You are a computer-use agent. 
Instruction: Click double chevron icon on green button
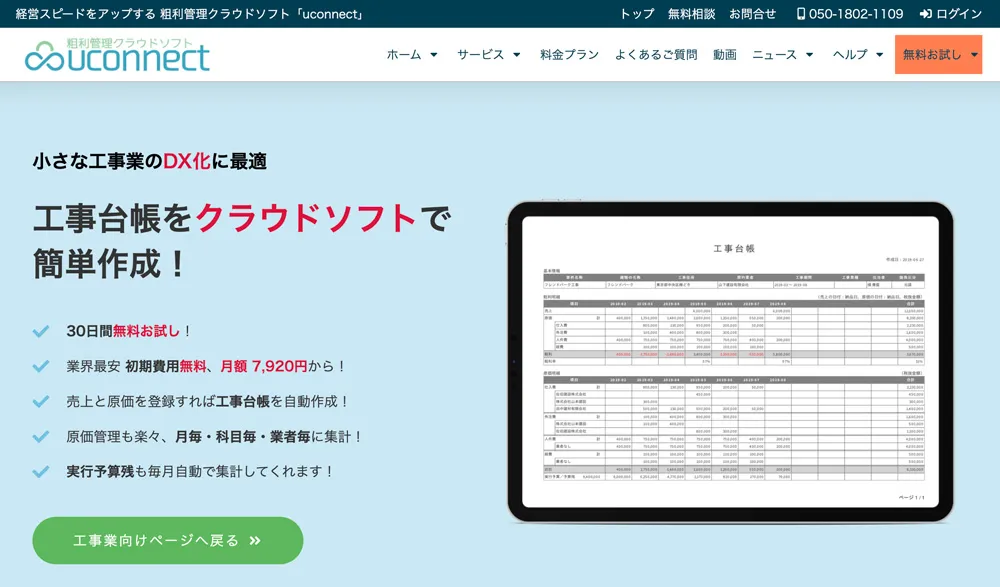255,541
